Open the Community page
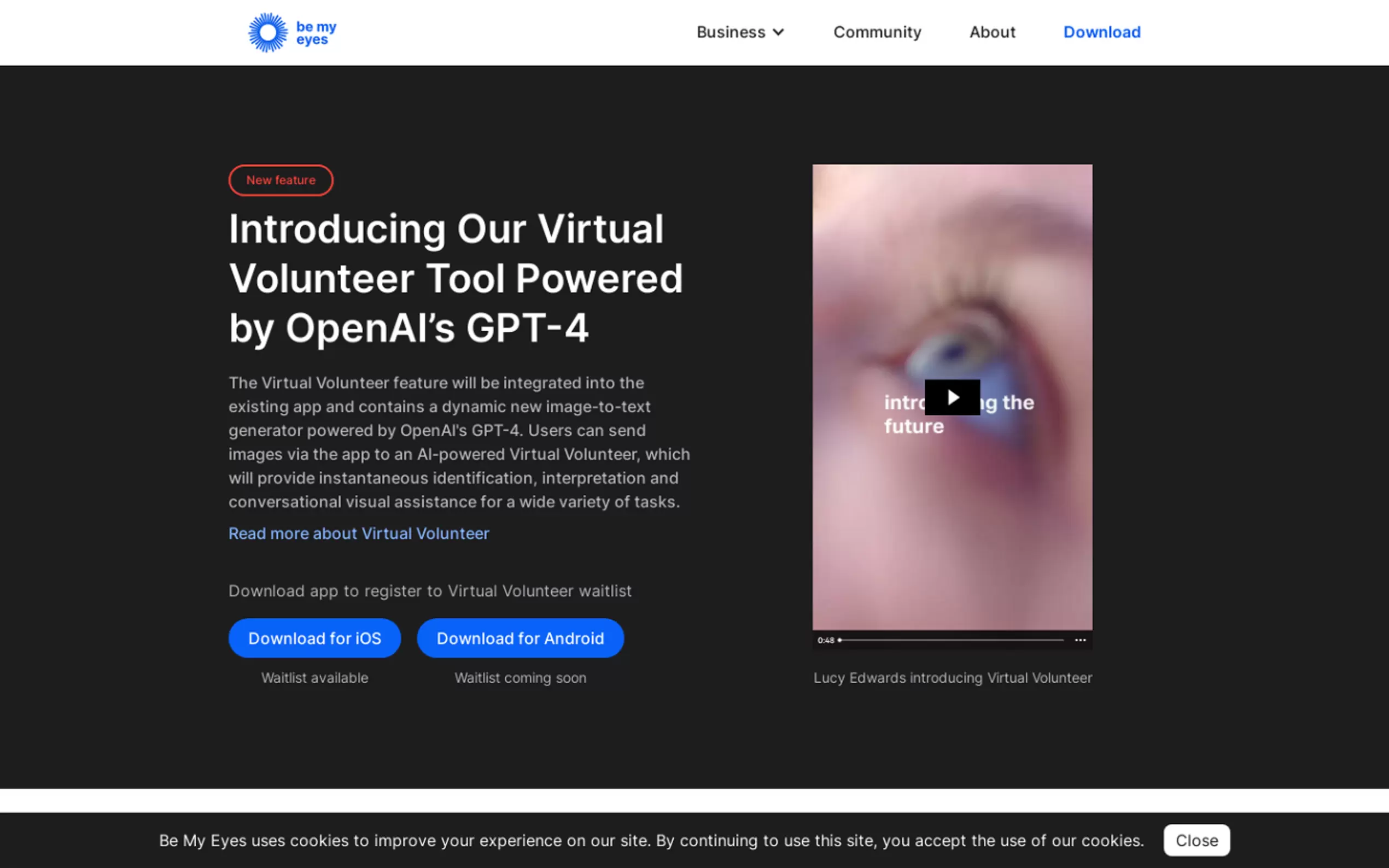The height and width of the screenshot is (868, 1389). click(x=877, y=32)
